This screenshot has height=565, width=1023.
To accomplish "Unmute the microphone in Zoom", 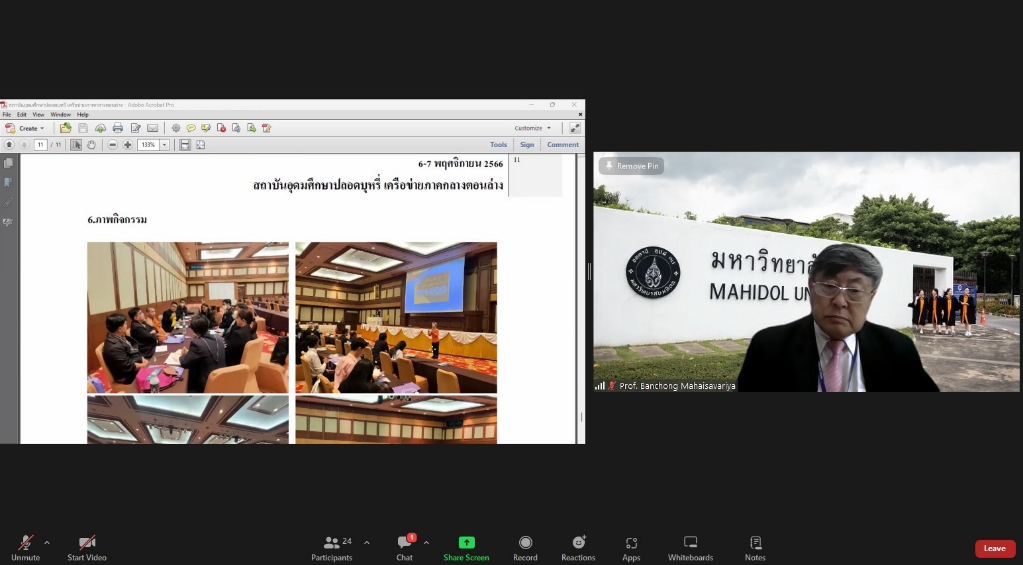I will click(x=25, y=549).
